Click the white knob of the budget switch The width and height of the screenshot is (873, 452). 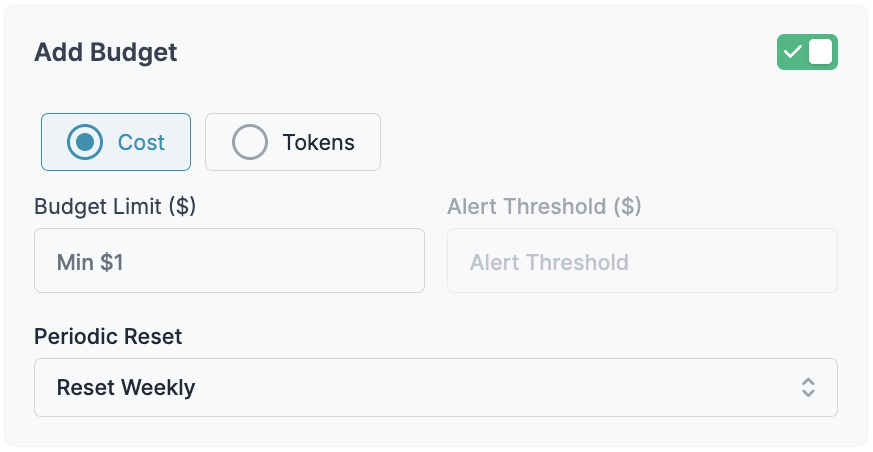[x=821, y=52]
